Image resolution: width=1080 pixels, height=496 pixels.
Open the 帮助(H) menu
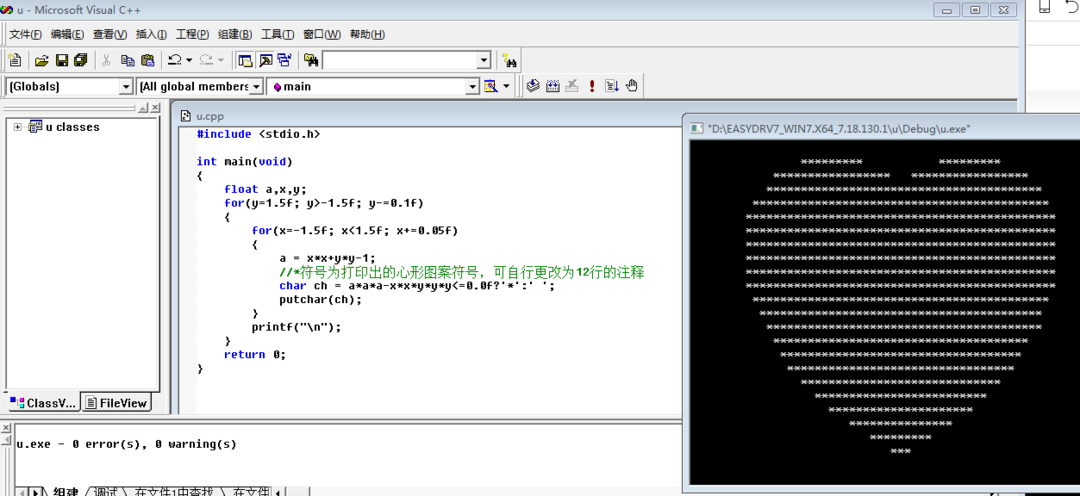(x=367, y=34)
